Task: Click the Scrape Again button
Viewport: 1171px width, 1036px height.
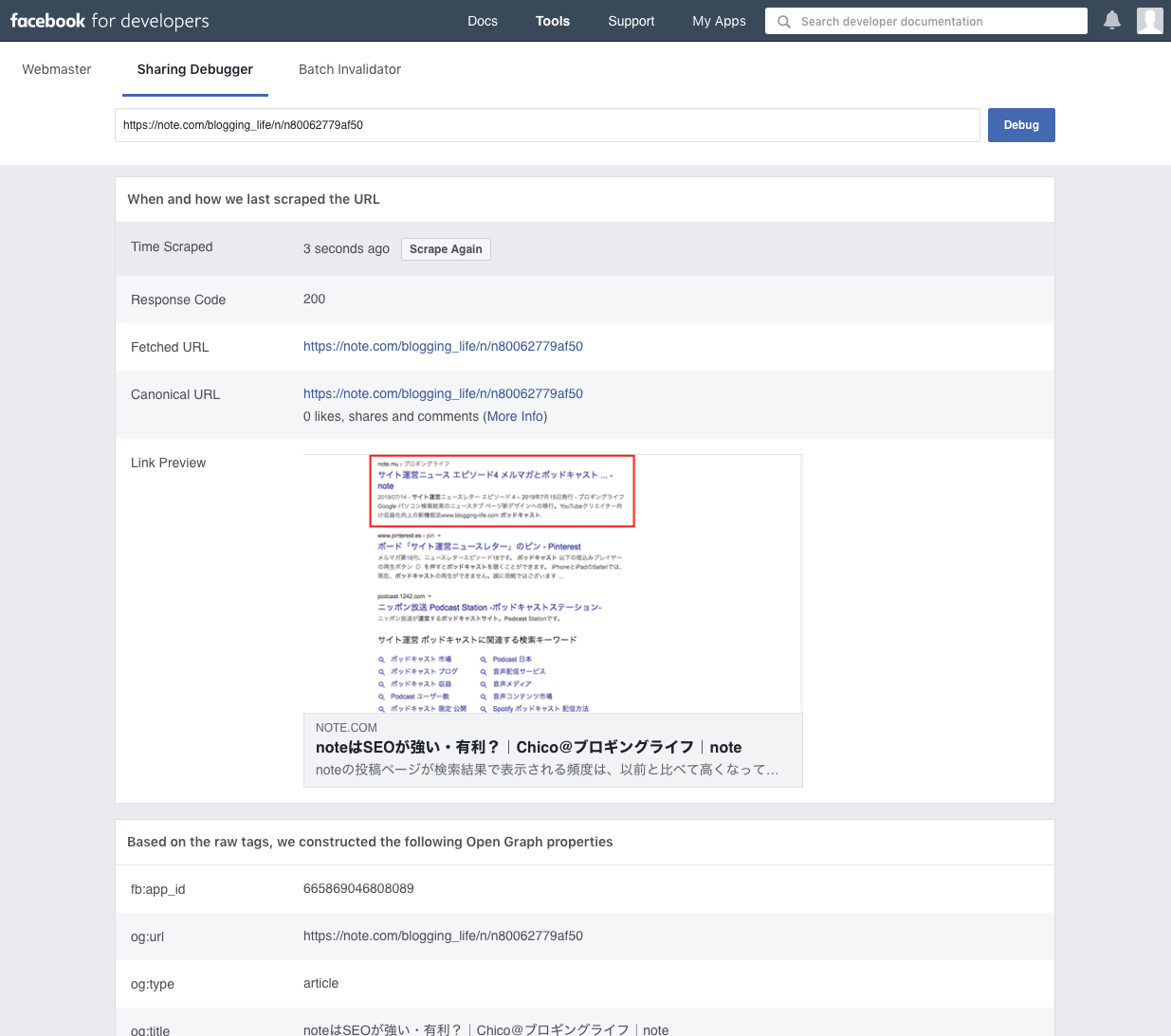Action: (446, 249)
